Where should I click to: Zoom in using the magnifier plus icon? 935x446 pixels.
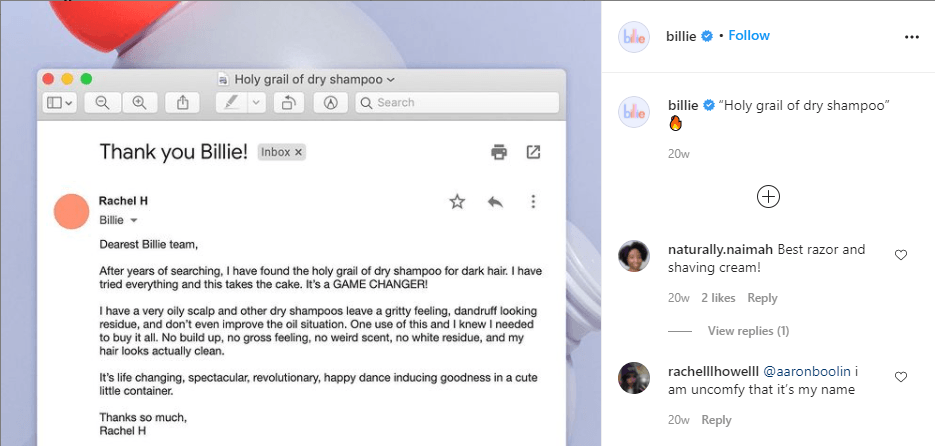tap(139, 102)
